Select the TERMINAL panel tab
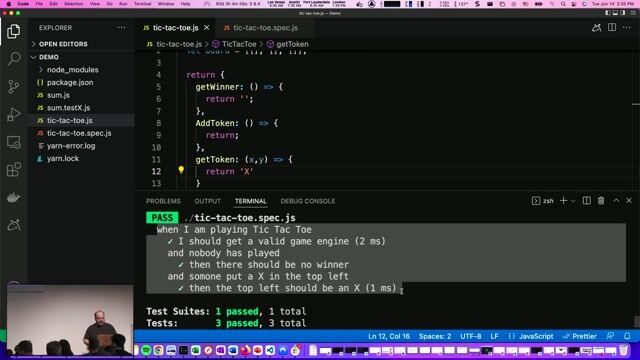 pos(251,201)
